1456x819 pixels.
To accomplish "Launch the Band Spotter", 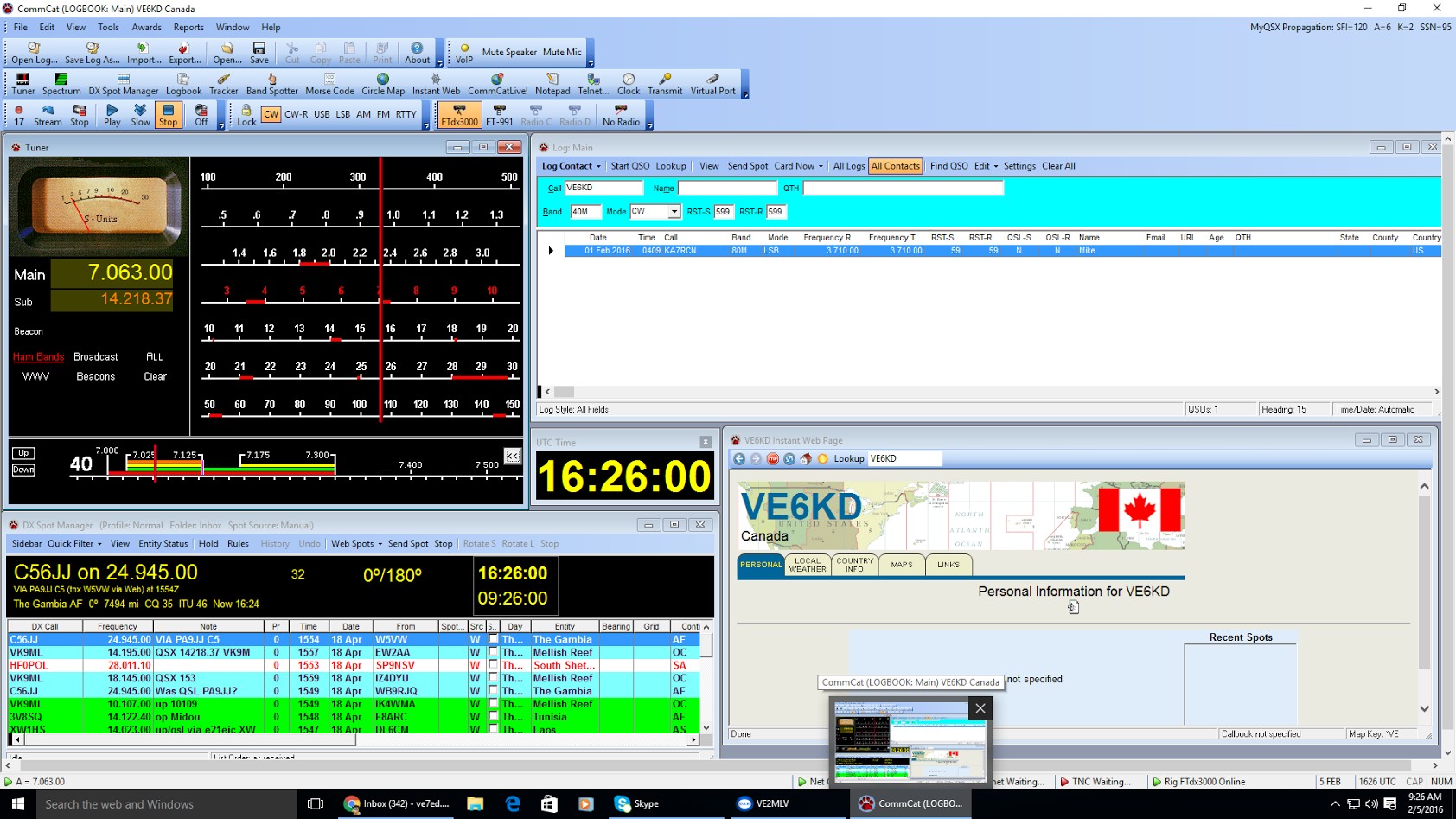I will pos(271,83).
